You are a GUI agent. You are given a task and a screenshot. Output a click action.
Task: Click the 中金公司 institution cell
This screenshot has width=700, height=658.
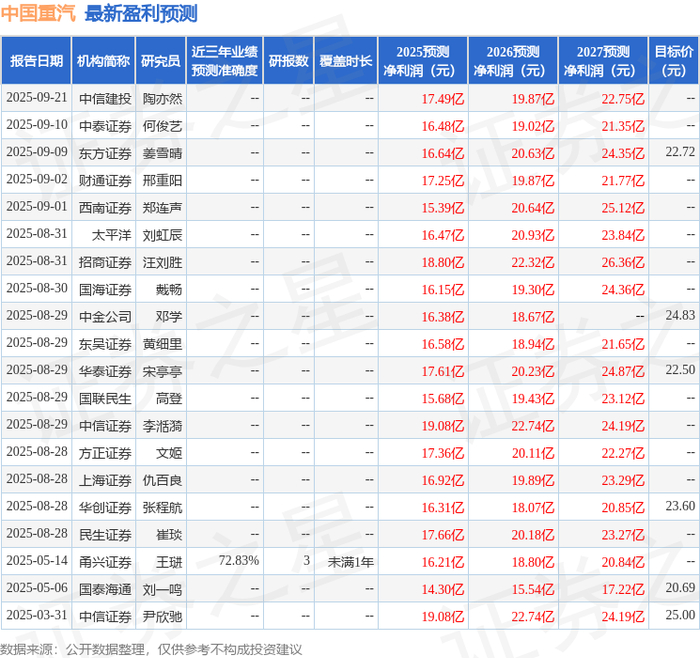click(105, 317)
